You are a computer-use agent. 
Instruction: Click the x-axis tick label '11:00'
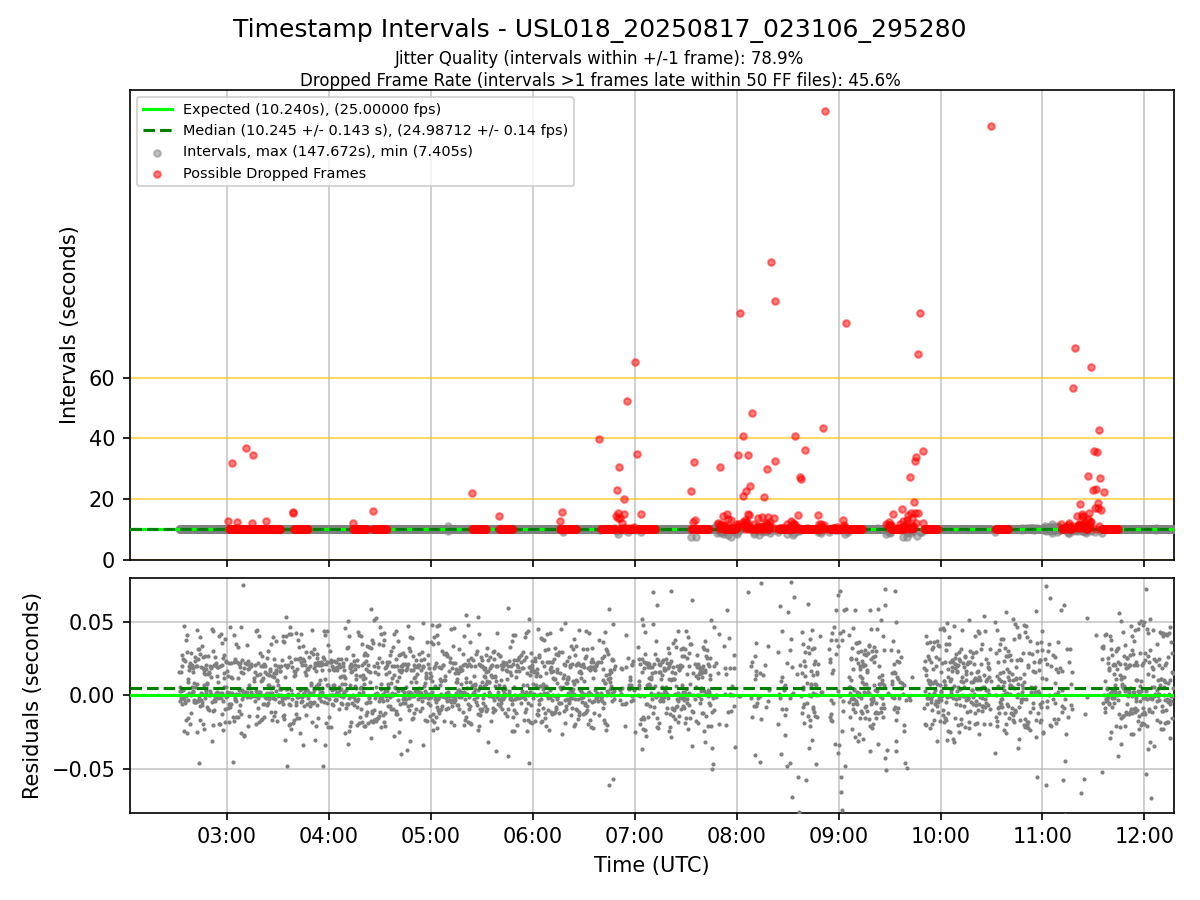point(1043,834)
